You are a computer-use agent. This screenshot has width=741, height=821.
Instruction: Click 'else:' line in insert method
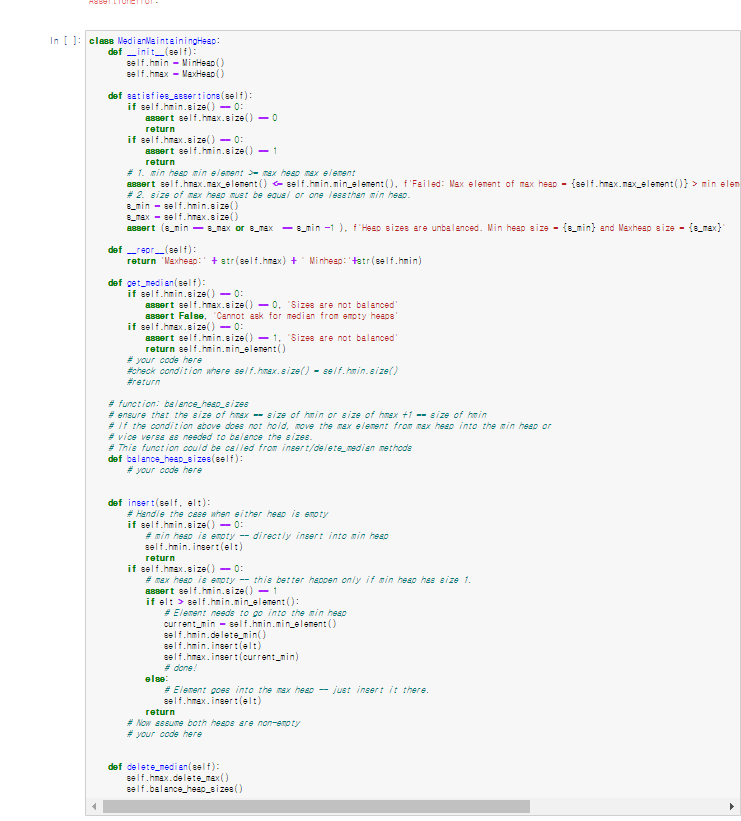click(157, 679)
